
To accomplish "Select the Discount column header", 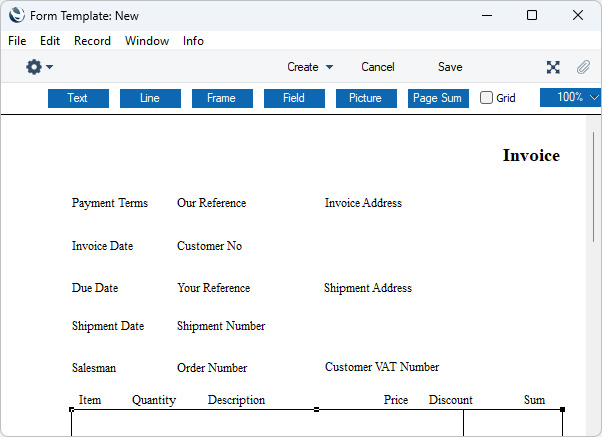I will [x=451, y=400].
